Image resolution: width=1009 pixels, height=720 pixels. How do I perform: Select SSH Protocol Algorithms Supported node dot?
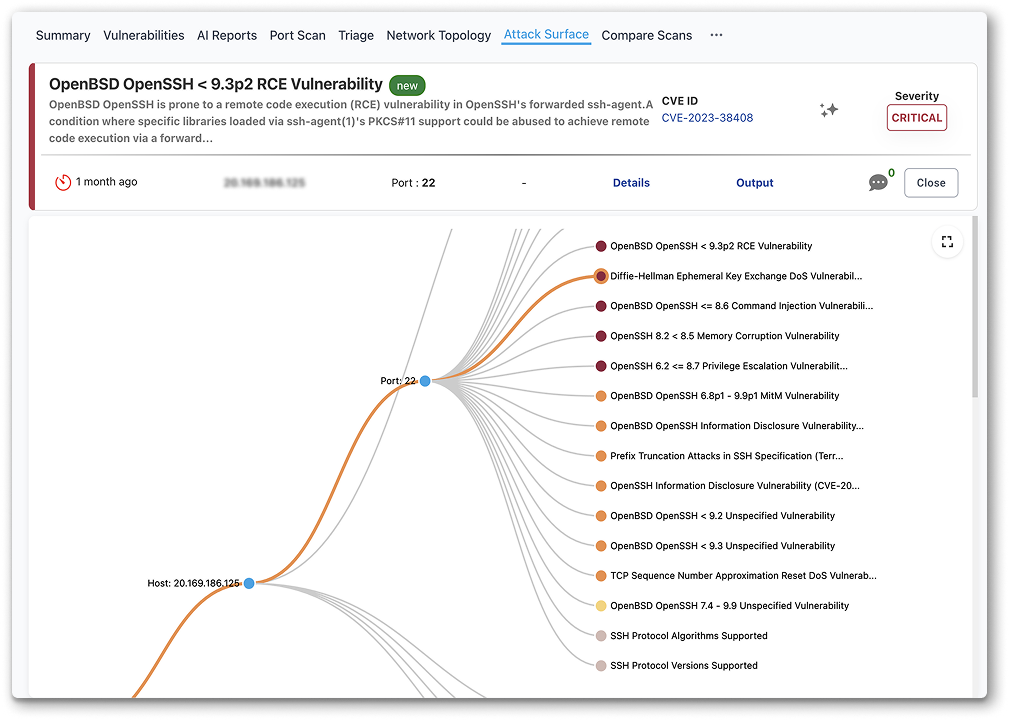(600, 636)
